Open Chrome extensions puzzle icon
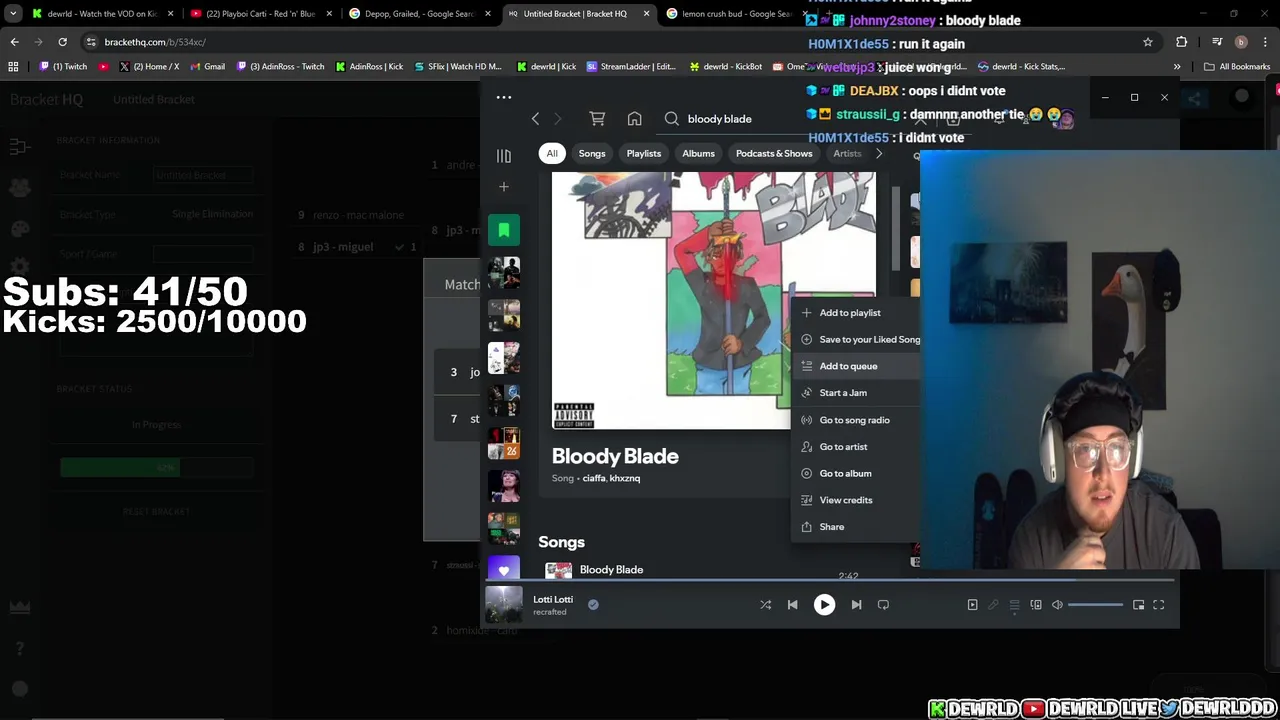This screenshot has height=720, width=1280. pos(1182,42)
